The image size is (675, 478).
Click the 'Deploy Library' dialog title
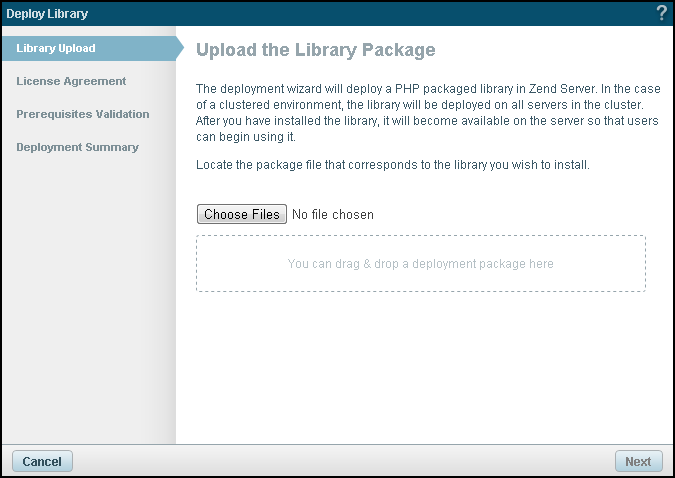(x=47, y=14)
